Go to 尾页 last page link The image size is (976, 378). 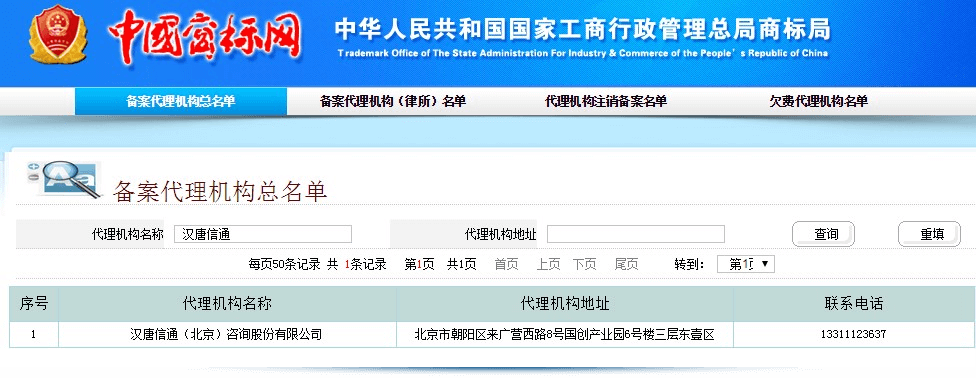click(626, 264)
